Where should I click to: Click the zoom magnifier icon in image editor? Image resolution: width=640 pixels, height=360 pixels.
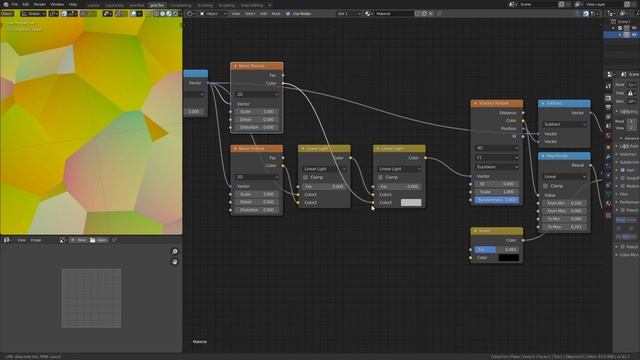[x=175, y=252]
